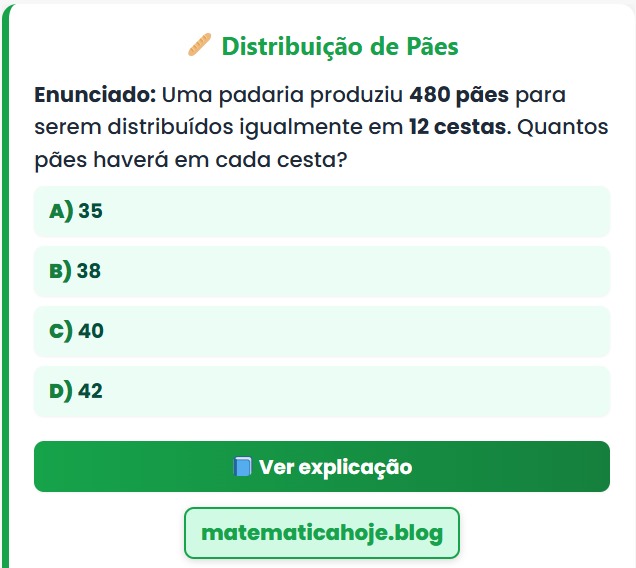Click the green left border of the card
Image resolution: width=636 pixels, height=568 pixels.
pyautogui.click(x=5, y=300)
